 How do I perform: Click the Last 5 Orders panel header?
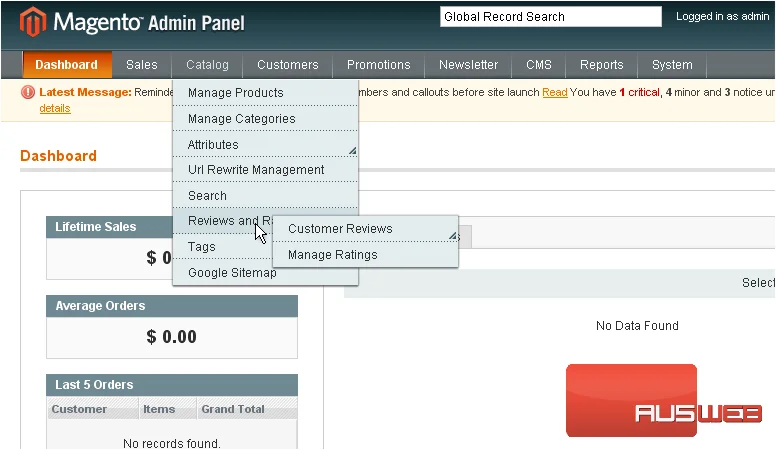pos(172,385)
